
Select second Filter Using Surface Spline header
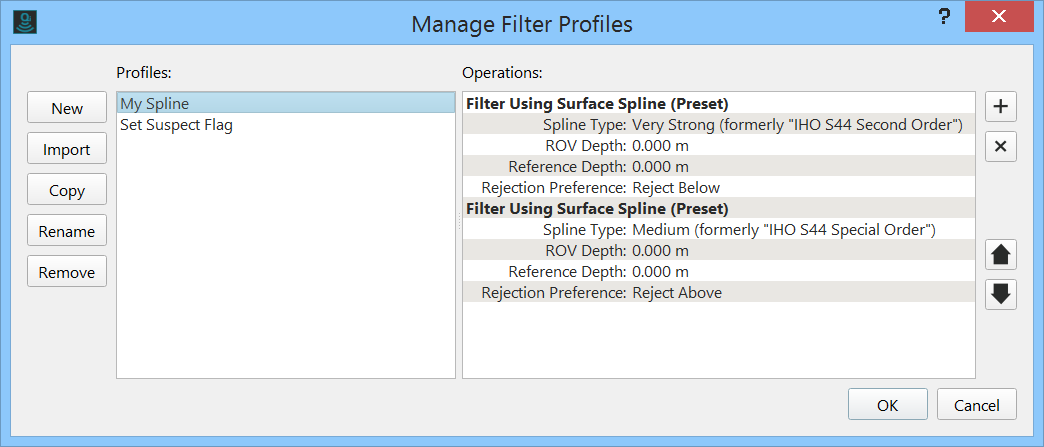596,209
